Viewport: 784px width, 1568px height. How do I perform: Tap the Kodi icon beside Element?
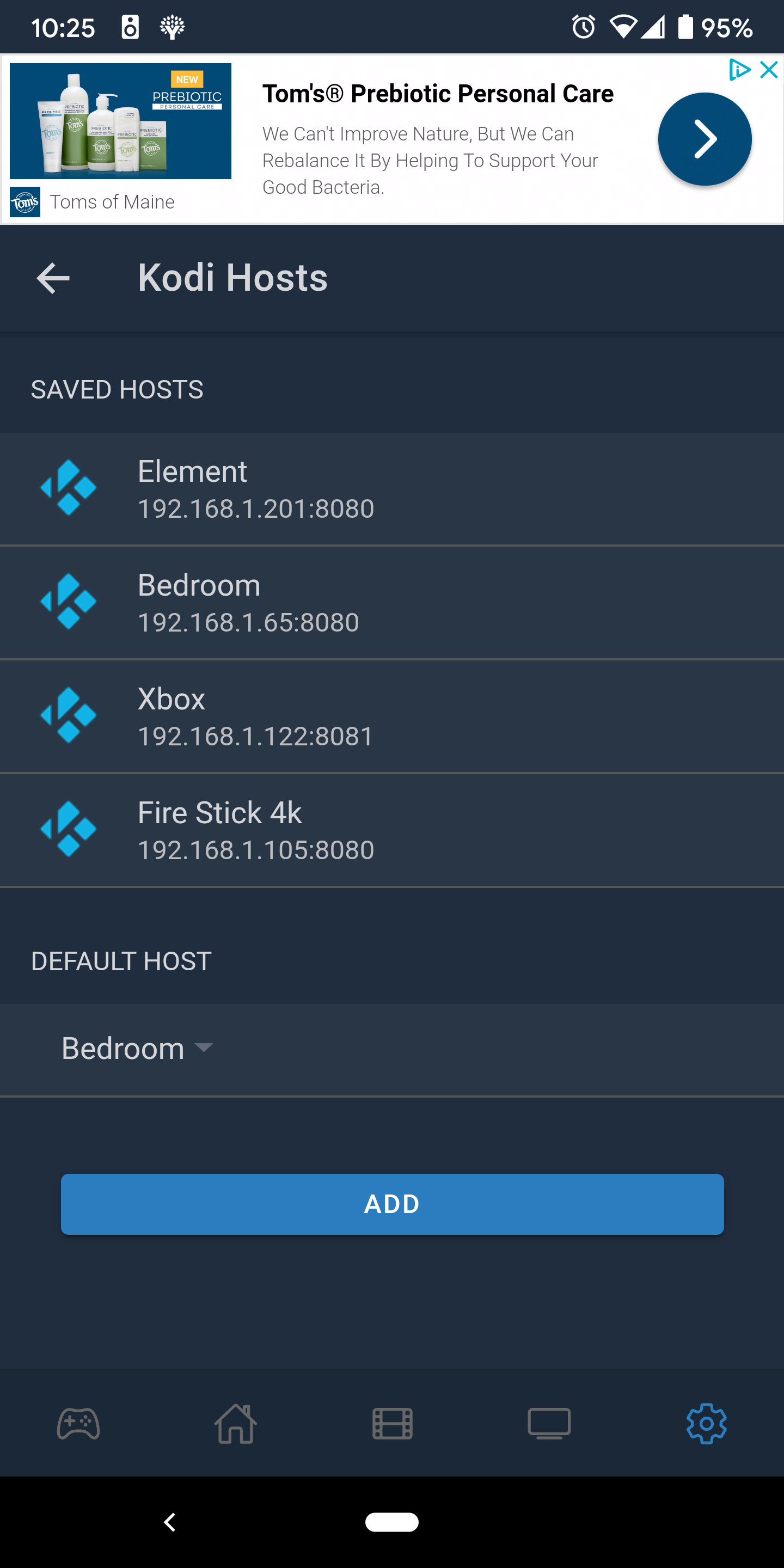(x=68, y=488)
